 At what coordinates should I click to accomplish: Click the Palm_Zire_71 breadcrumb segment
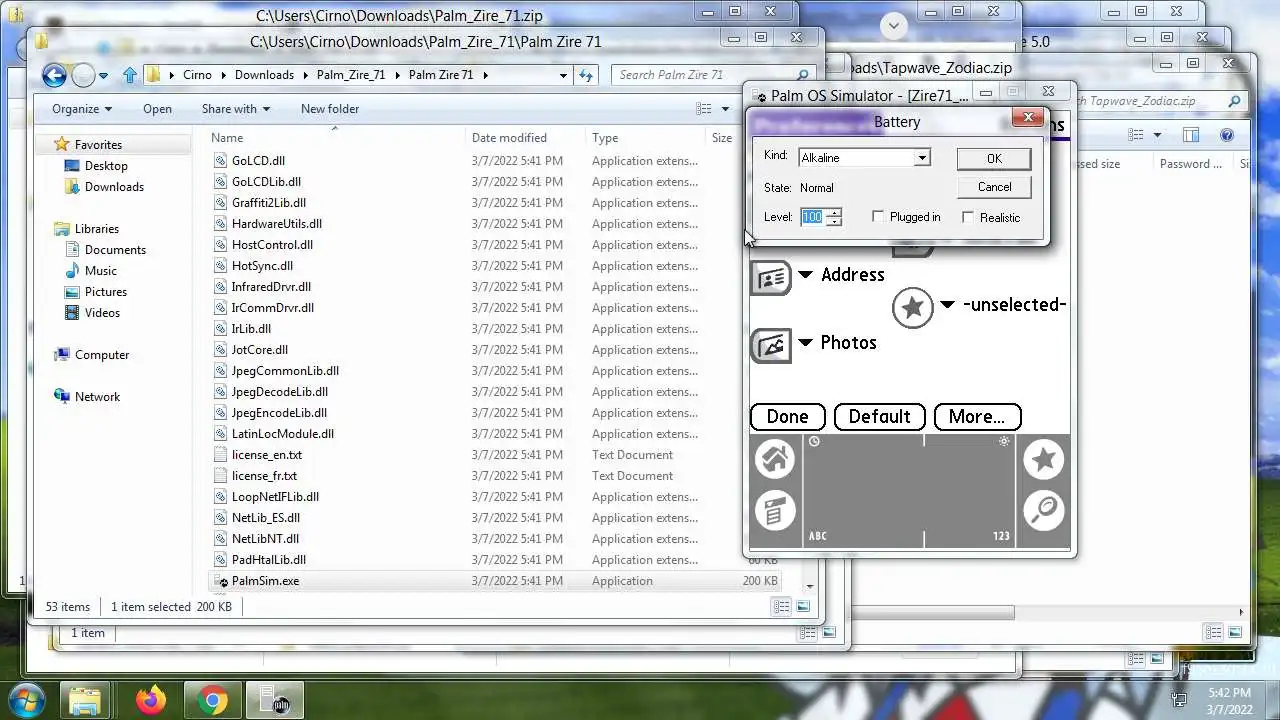point(350,75)
